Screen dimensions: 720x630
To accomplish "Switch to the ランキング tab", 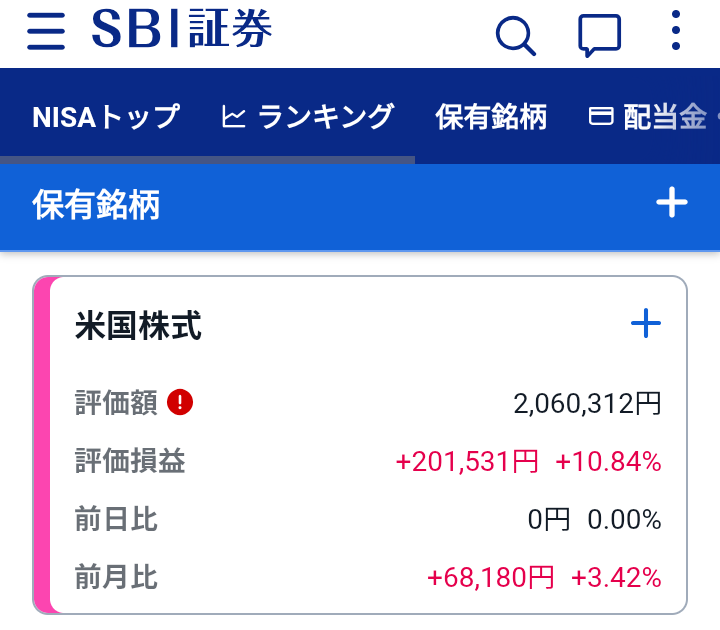I will 307,116.
